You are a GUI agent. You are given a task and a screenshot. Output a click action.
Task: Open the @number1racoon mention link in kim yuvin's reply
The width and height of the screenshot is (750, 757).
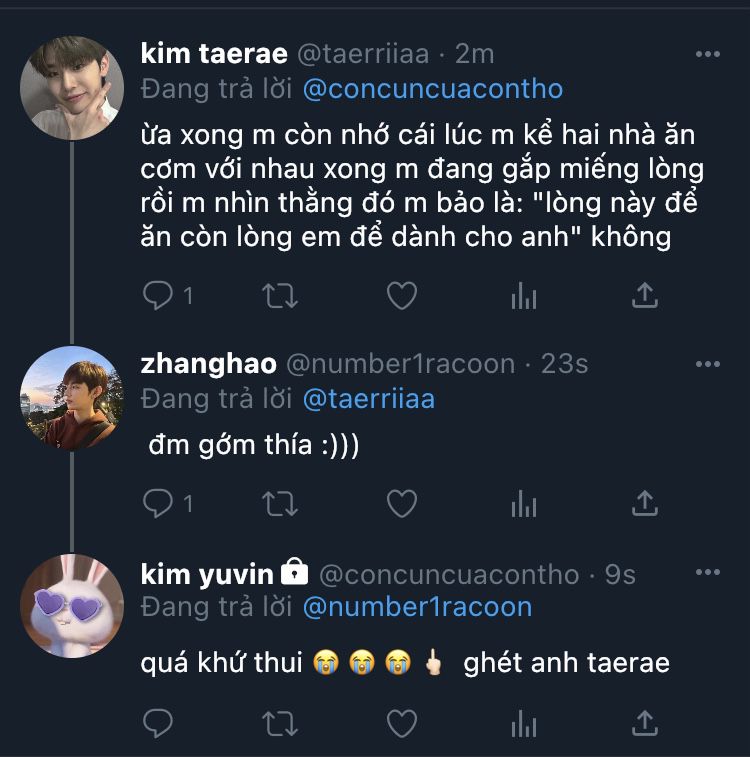417,607
